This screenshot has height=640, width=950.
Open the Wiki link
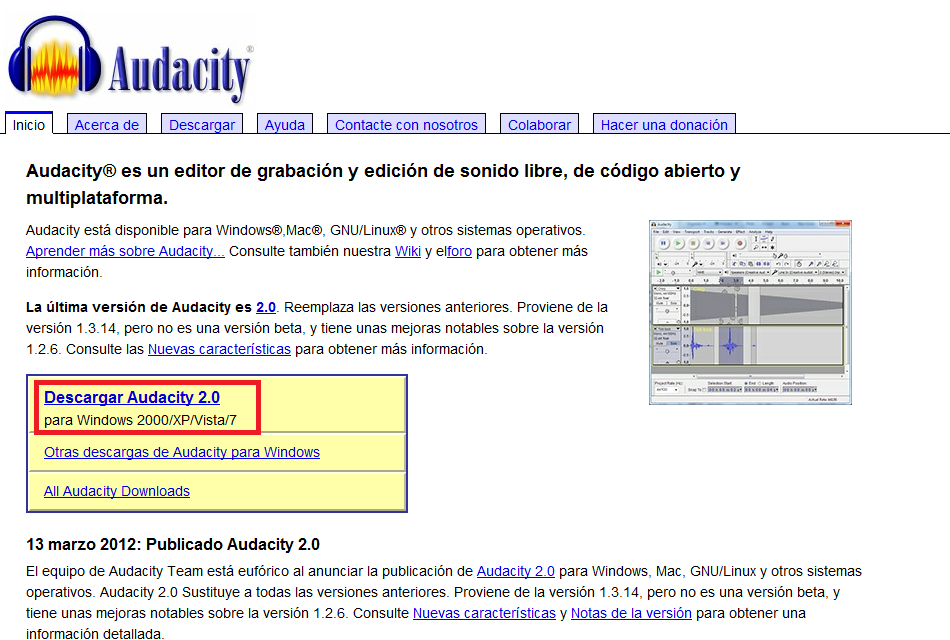click(408, 251)
